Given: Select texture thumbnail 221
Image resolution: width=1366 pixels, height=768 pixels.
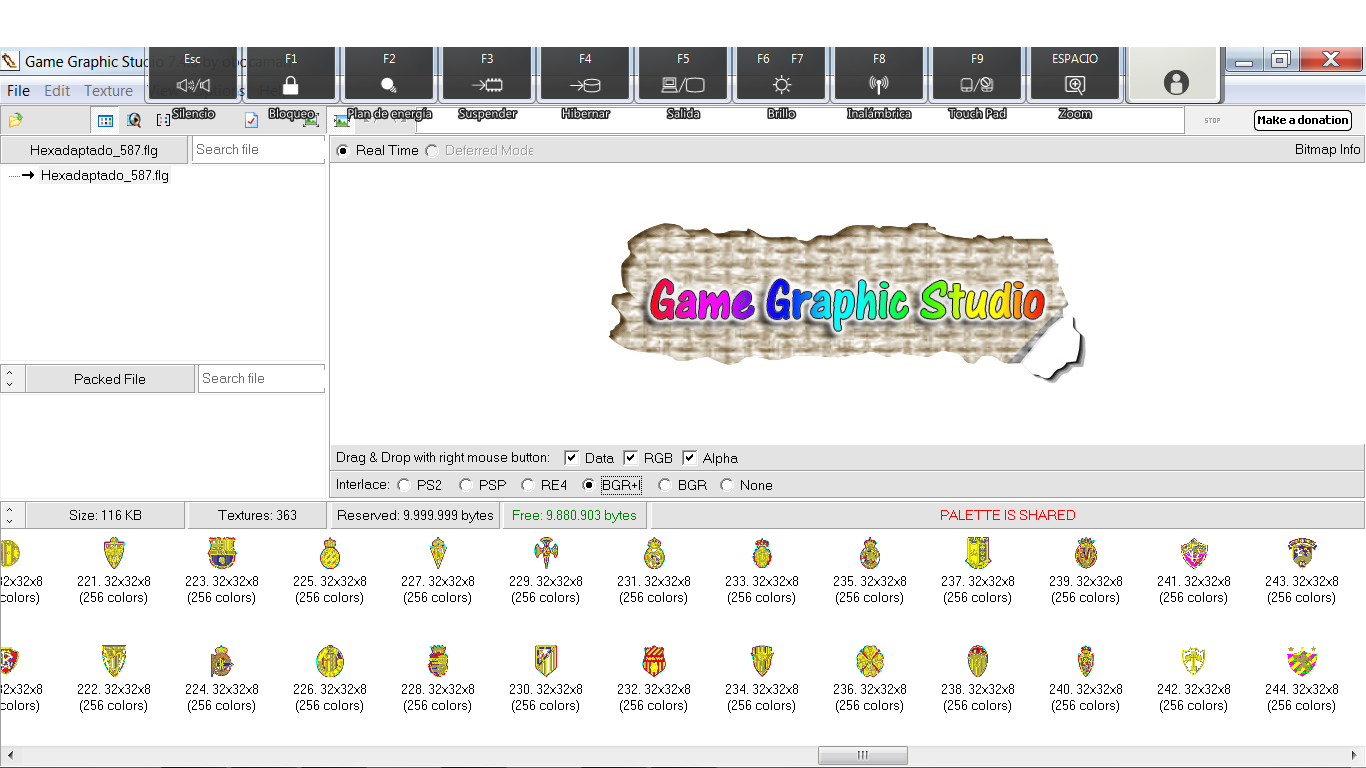Looking at the screenshot, I should tap(114, 553).
